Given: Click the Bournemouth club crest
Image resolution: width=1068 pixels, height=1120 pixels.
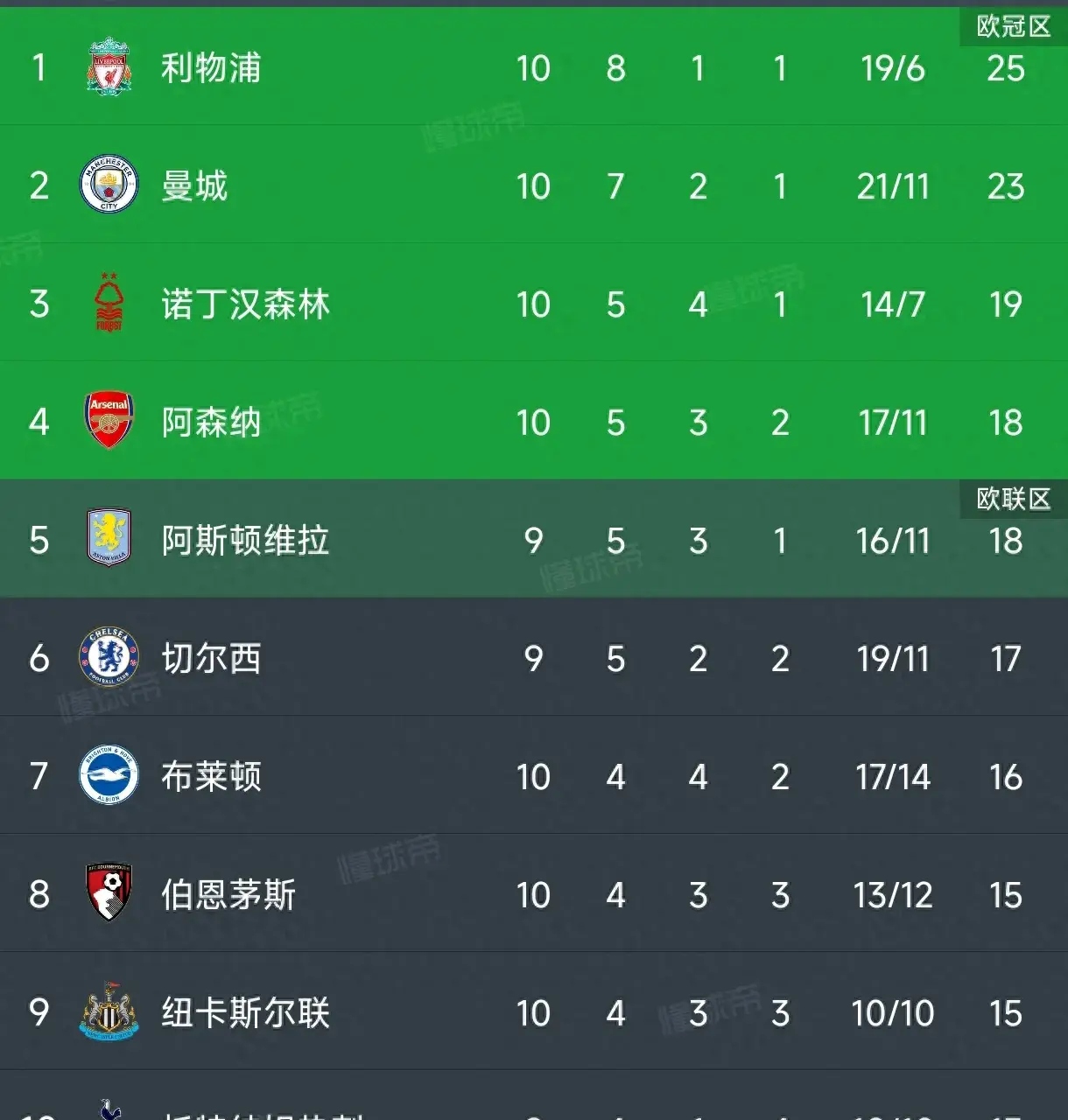Looking at the screenshot, I should (x=109, y=893).
